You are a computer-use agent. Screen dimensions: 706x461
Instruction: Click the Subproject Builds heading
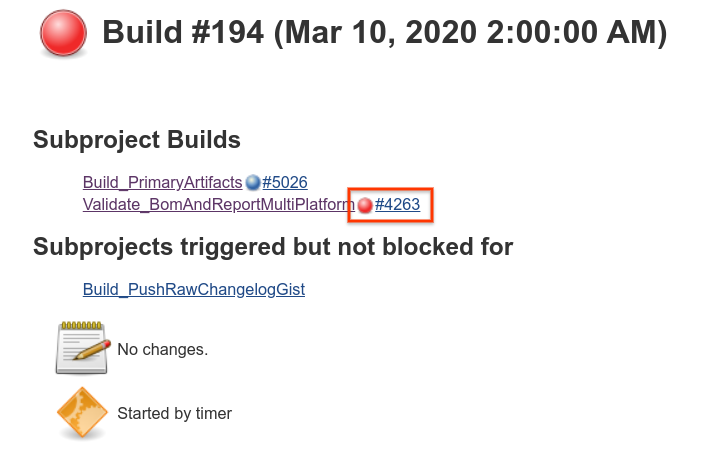(x=137, y=140)
